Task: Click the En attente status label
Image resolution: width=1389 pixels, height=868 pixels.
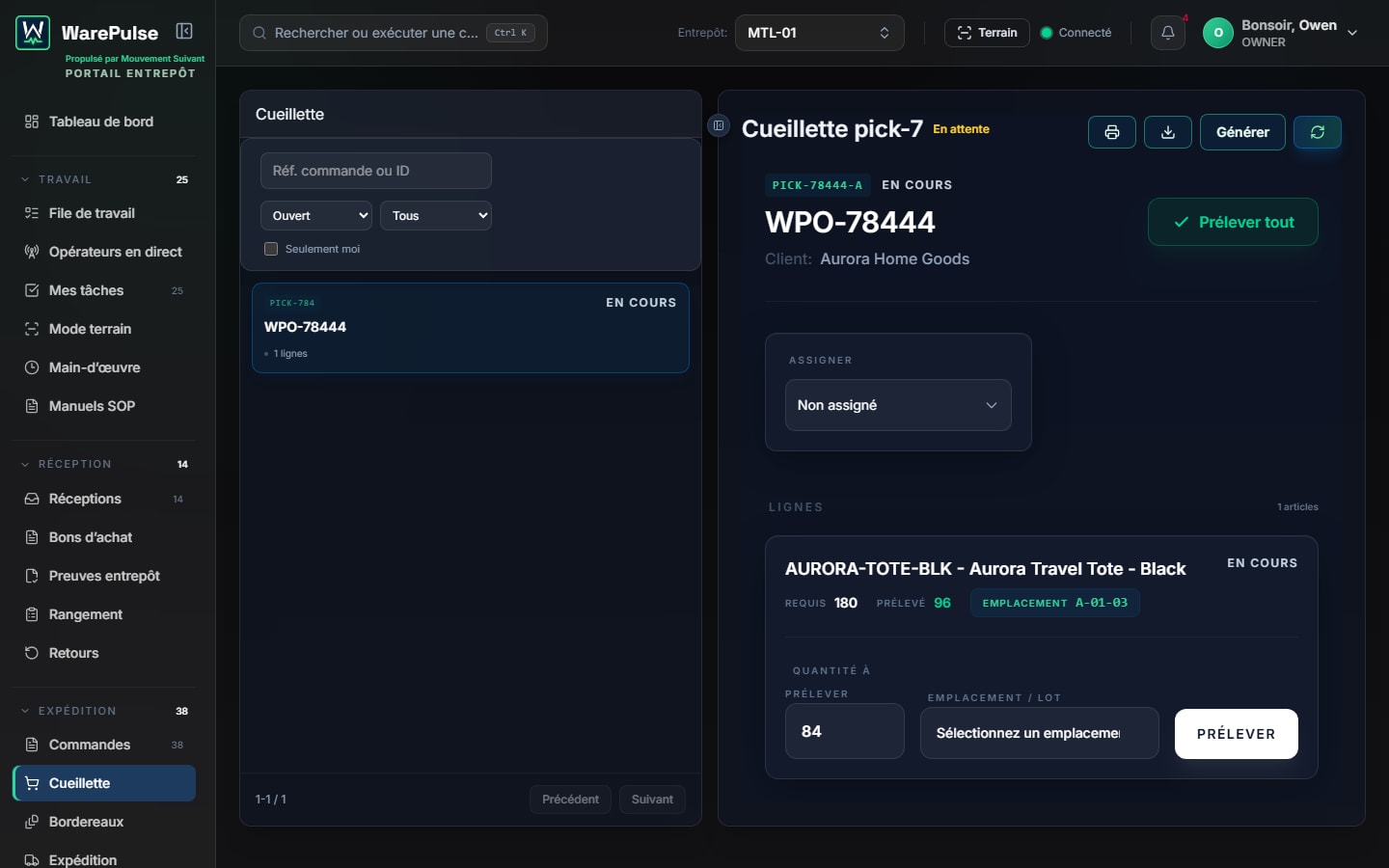Action: click(x=961, y=129)
